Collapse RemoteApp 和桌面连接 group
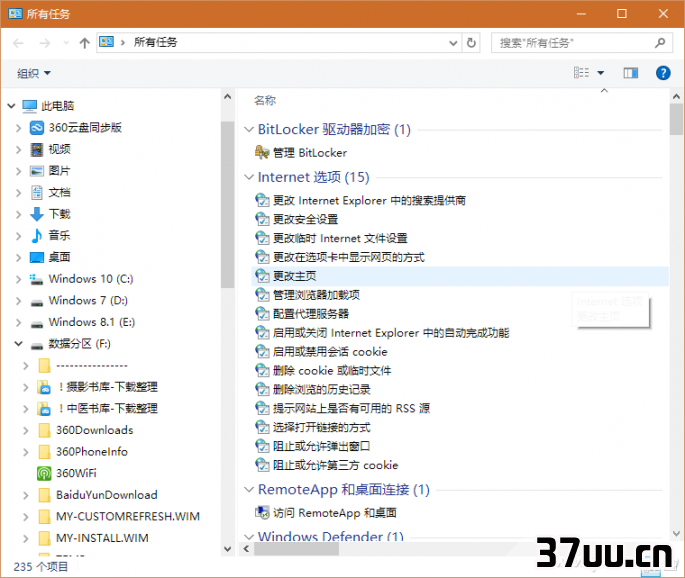The height and width of the screenshot is (578, 685). [x=249, y=489]
